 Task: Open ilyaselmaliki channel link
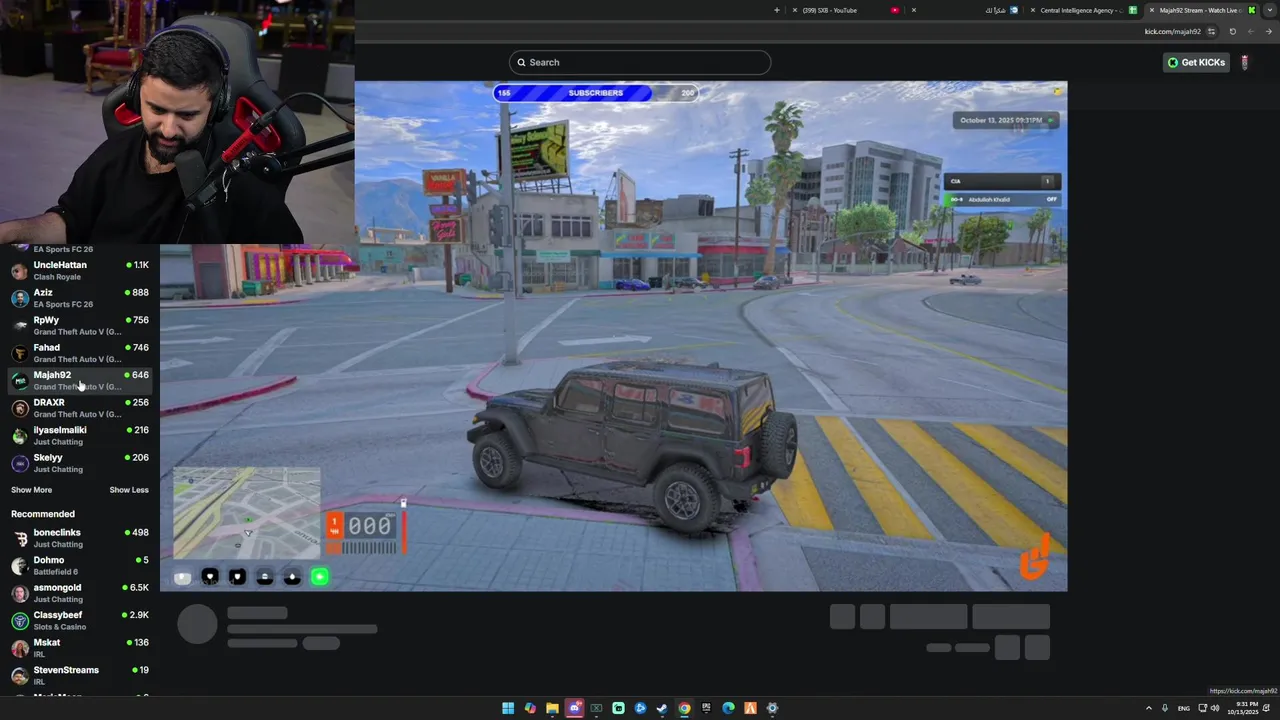pos(80,435)
